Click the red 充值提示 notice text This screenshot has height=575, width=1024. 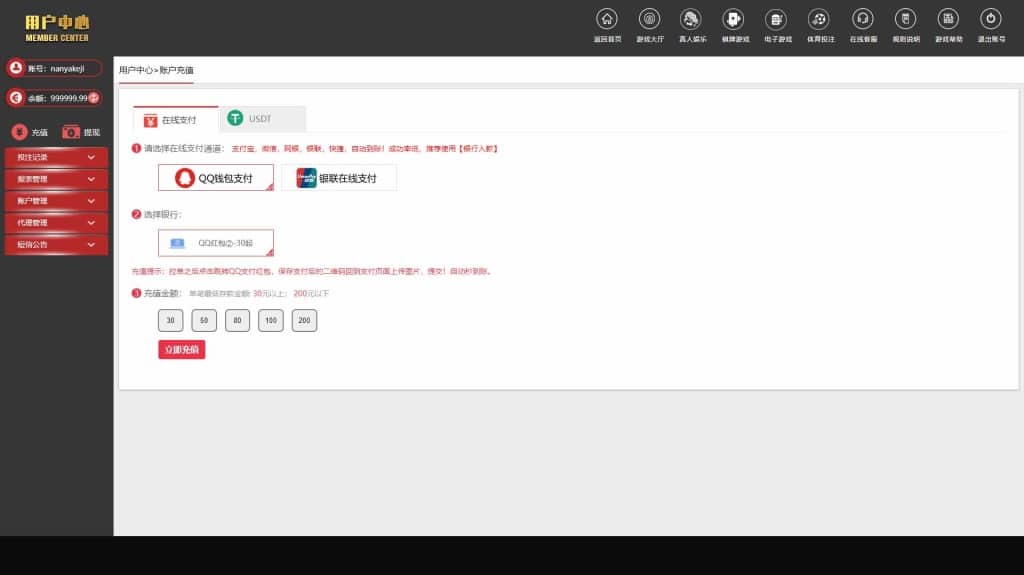(312, 271)
